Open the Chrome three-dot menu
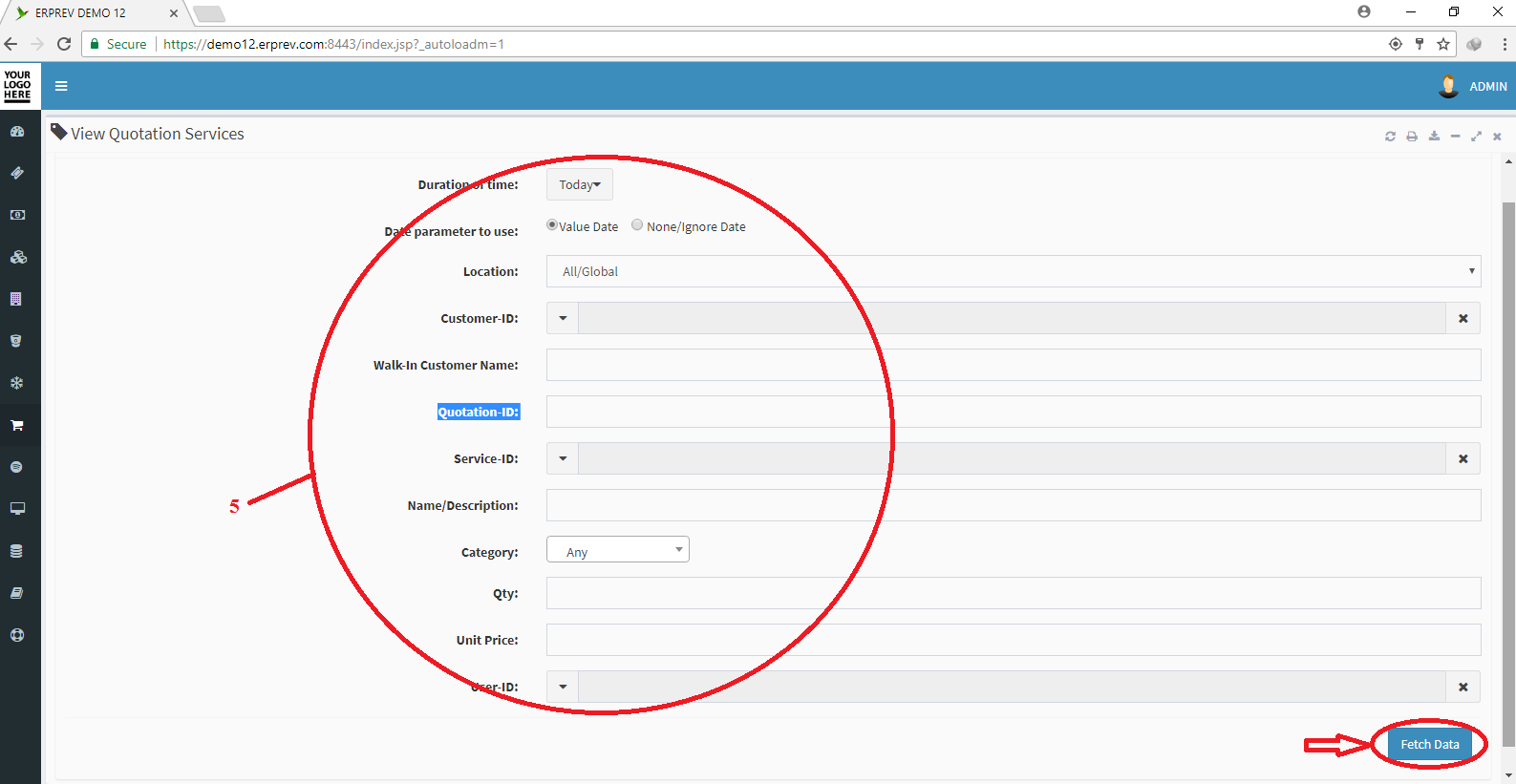The height and width of the screenshot is (784, 1516). click(1504, 44)
